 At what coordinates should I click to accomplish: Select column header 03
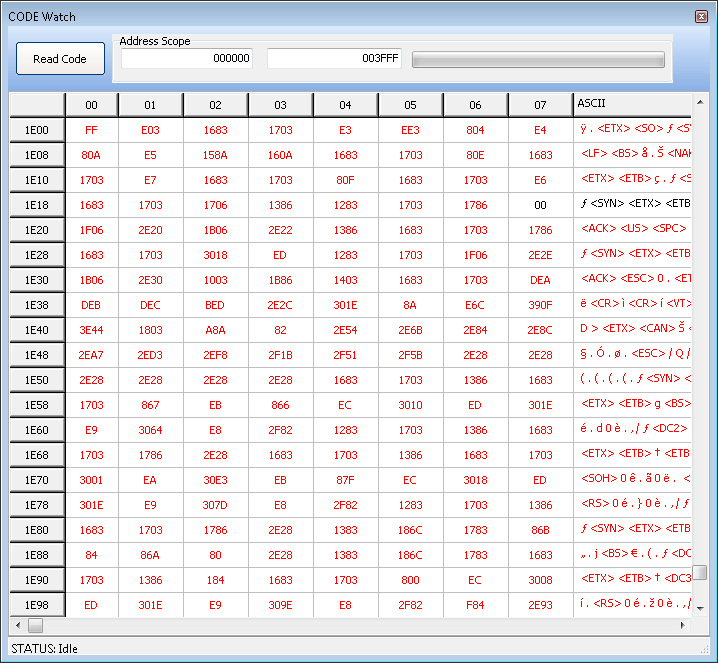coord(280,105)
